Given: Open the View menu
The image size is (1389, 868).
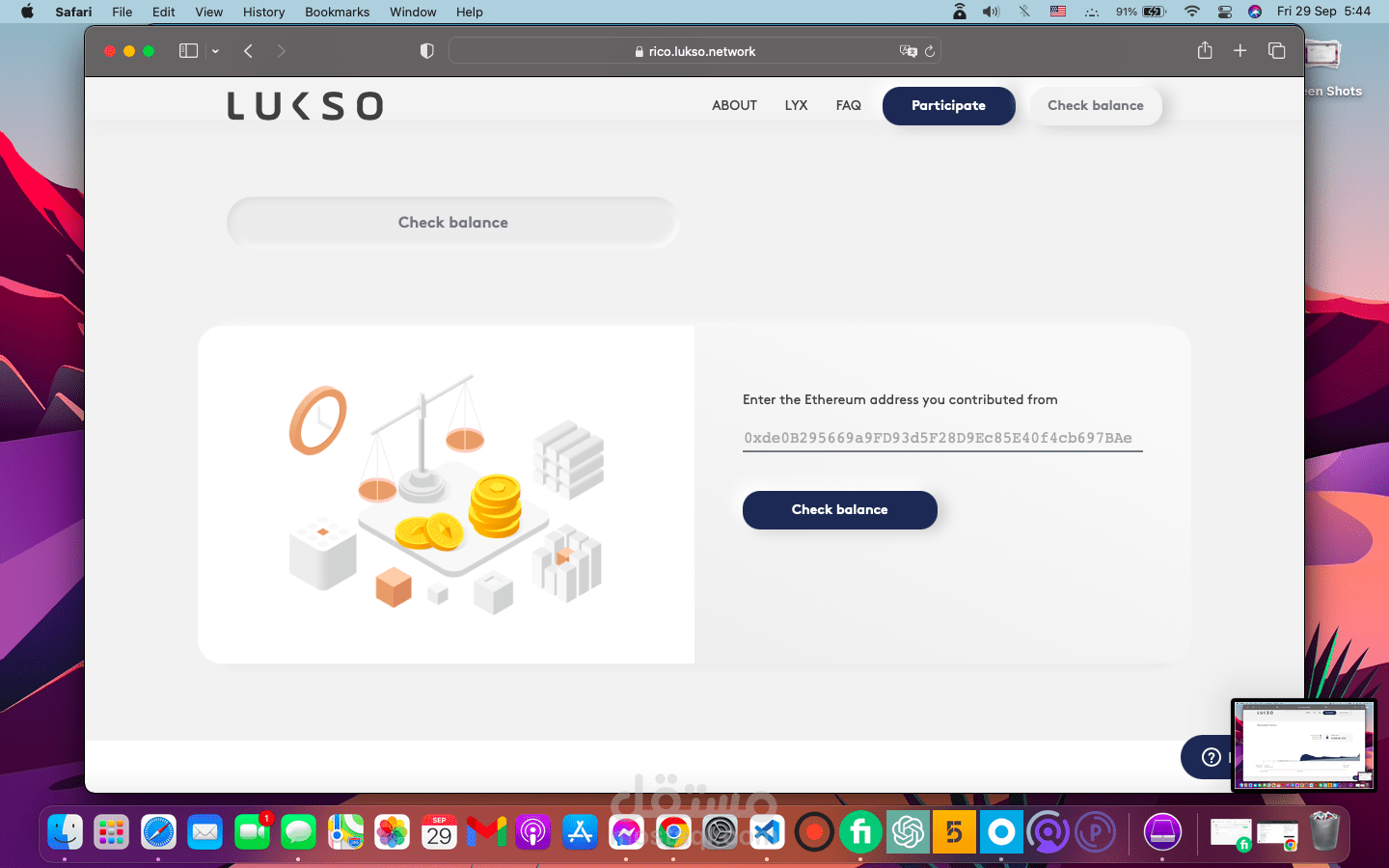Looking at the screenshot, I should click(x=208, y=12).
